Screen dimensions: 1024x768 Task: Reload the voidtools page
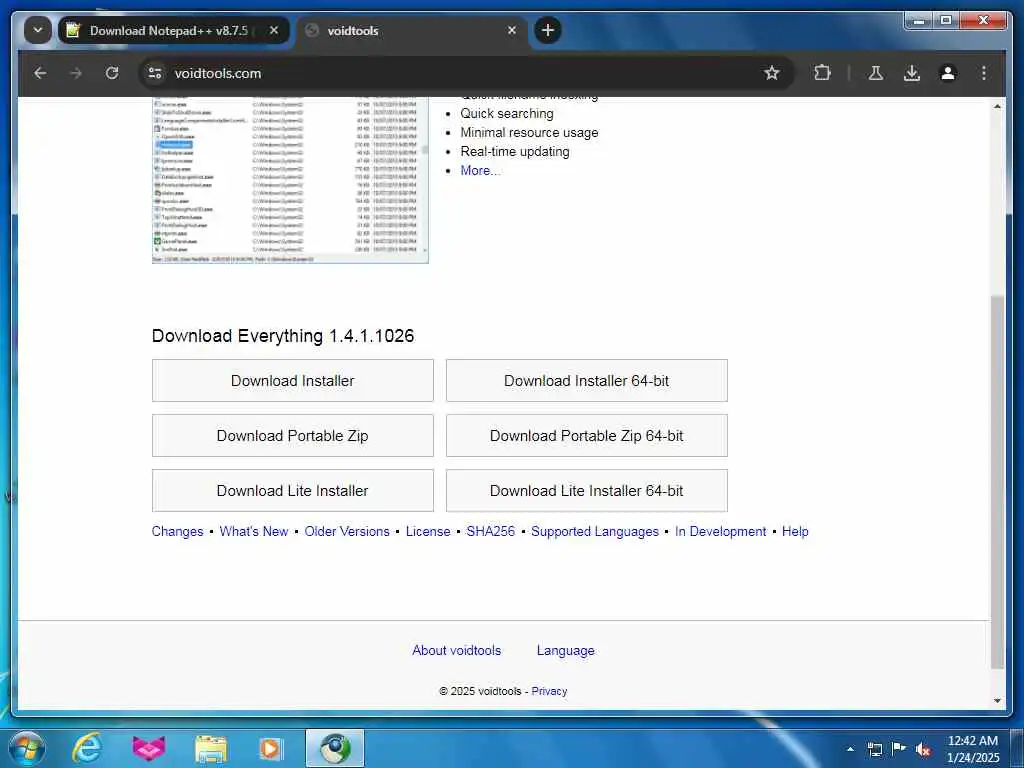point(112,73)
